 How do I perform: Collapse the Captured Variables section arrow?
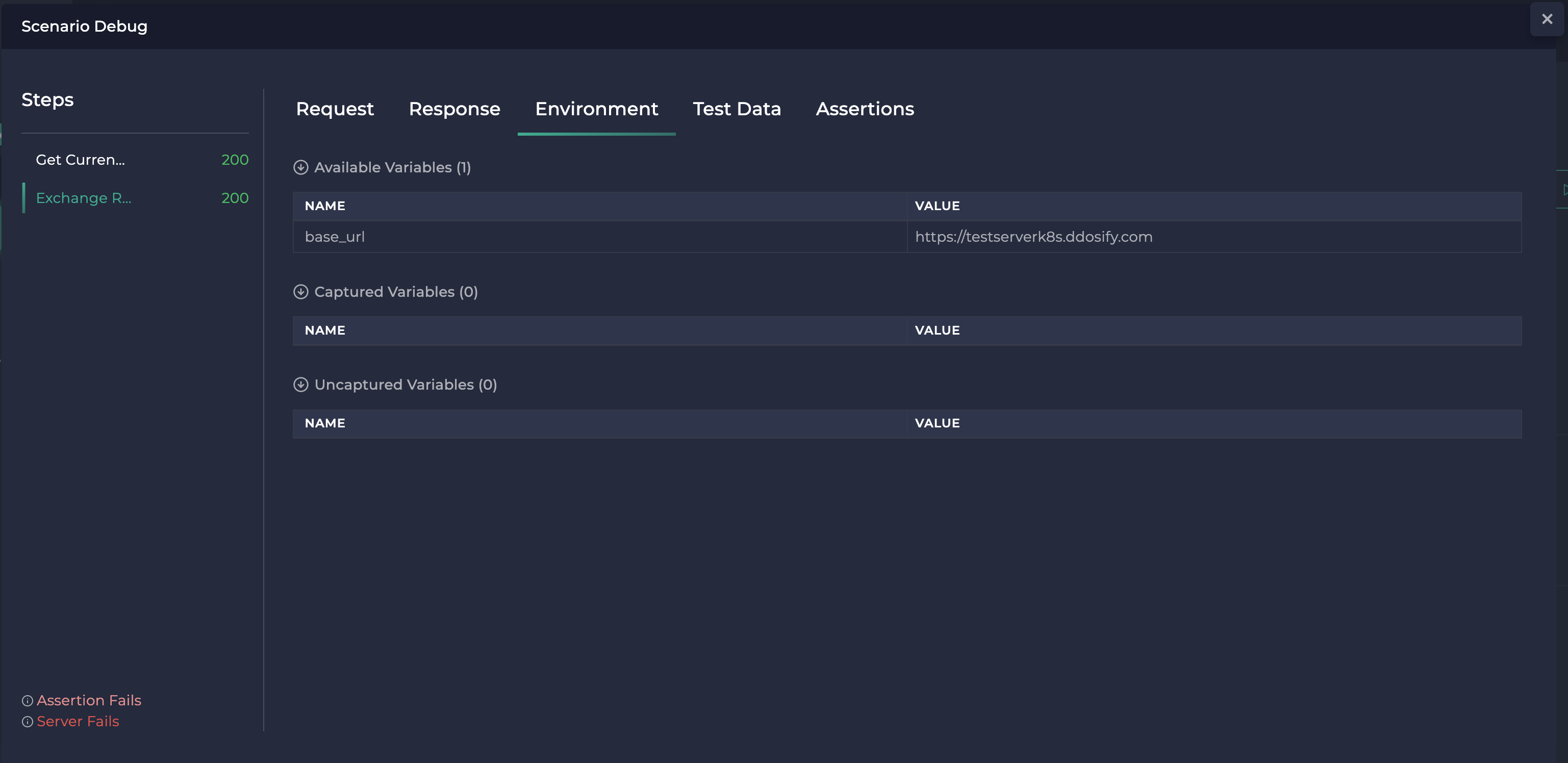point(301,292)
